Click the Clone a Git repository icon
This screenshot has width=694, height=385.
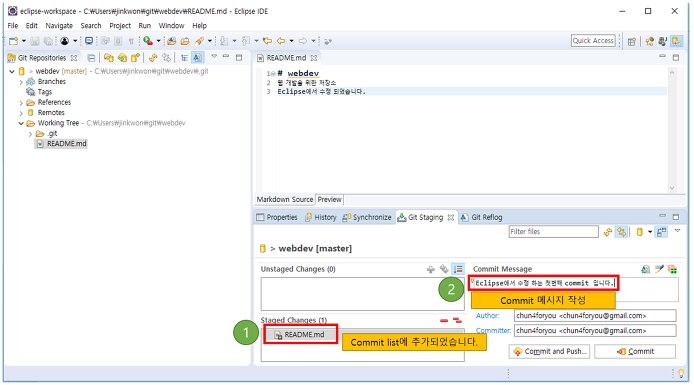(122, 58)
